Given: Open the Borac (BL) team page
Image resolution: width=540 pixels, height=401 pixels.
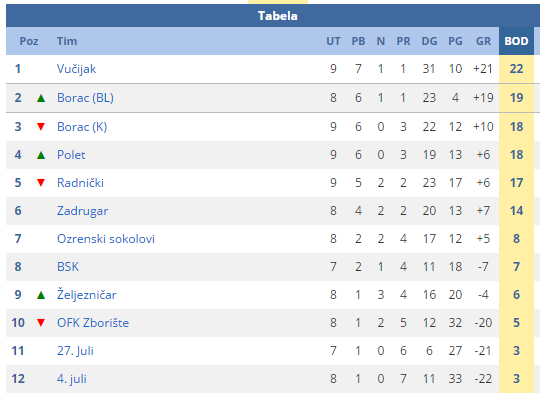Looking at the screenshot, I should 85,98.
